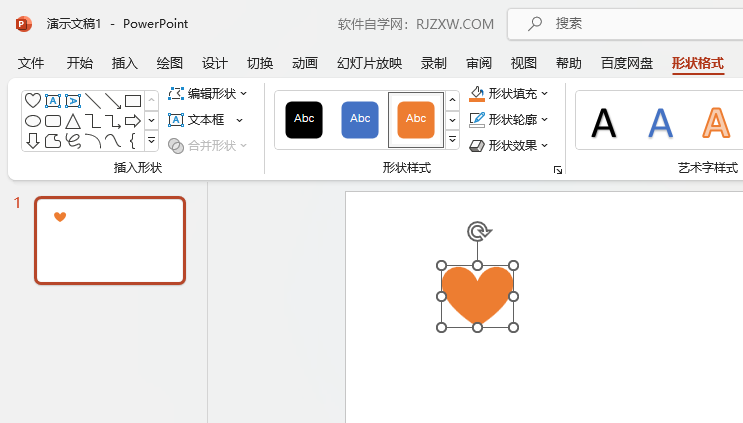Open the 形状效果 dropdown
Image resolution: width=743 pixels, height=423 pixels.
[508, 145]
